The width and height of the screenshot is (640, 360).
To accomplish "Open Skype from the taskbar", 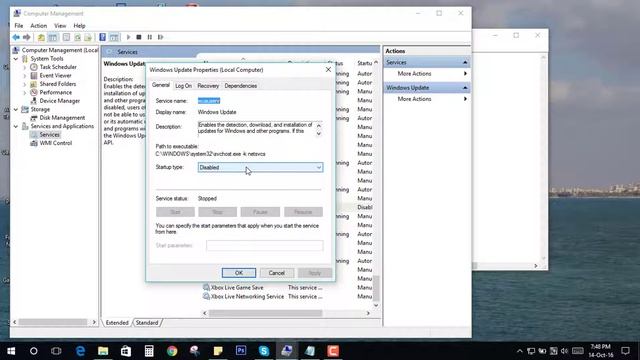I will (264, 351).
